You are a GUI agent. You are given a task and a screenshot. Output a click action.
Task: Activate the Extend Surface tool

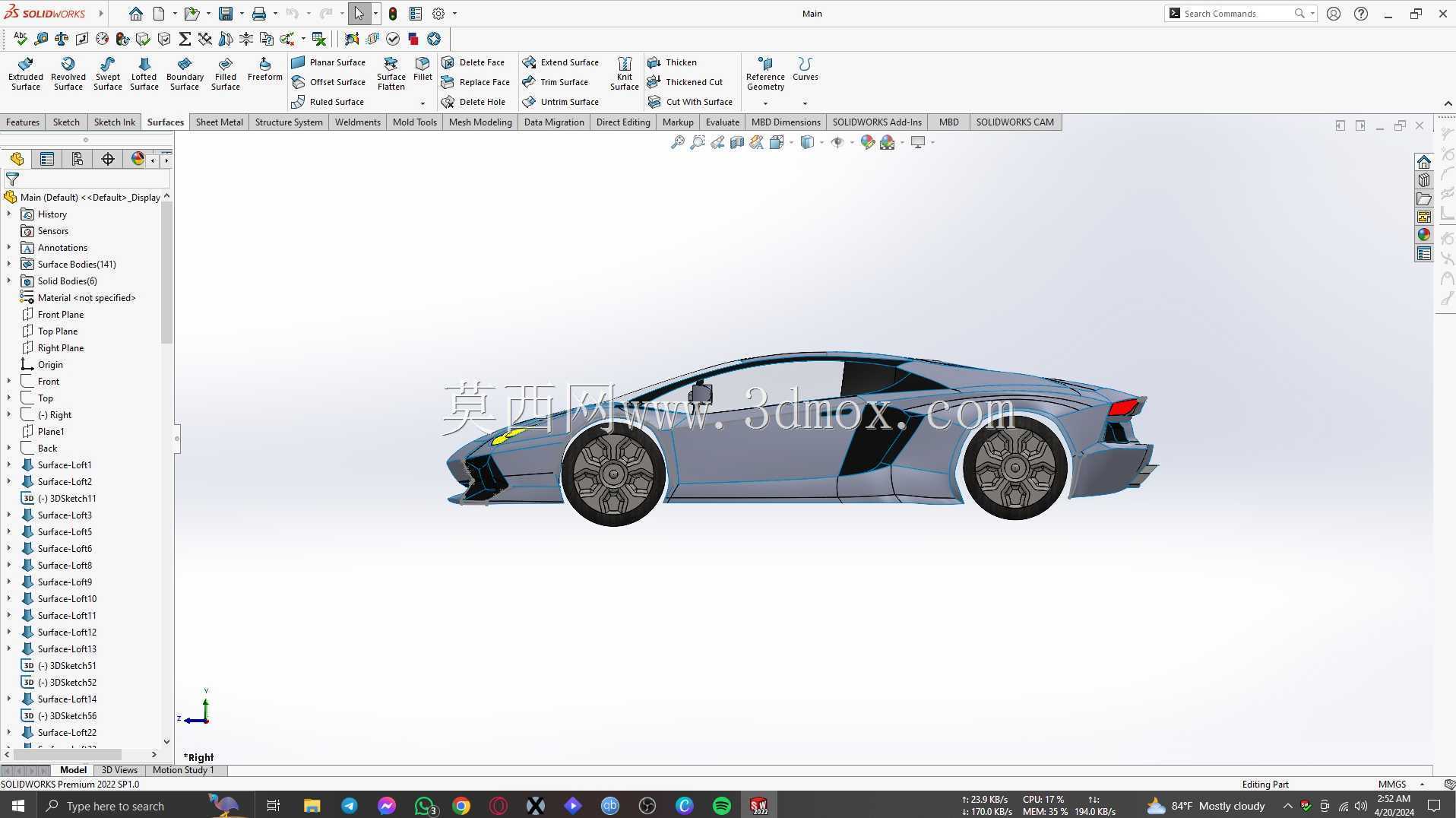(x=561, y=62)
